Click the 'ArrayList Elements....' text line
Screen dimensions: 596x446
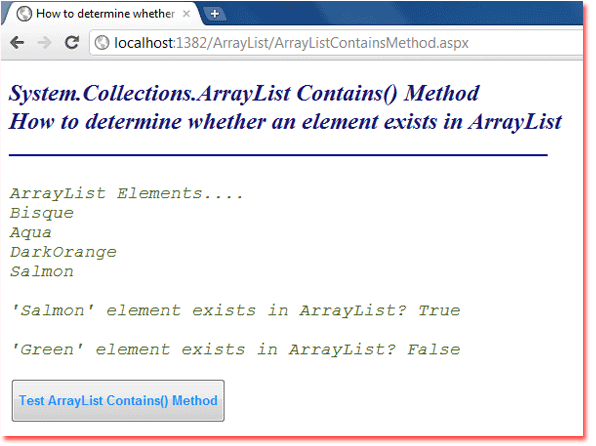pos(126,194)
